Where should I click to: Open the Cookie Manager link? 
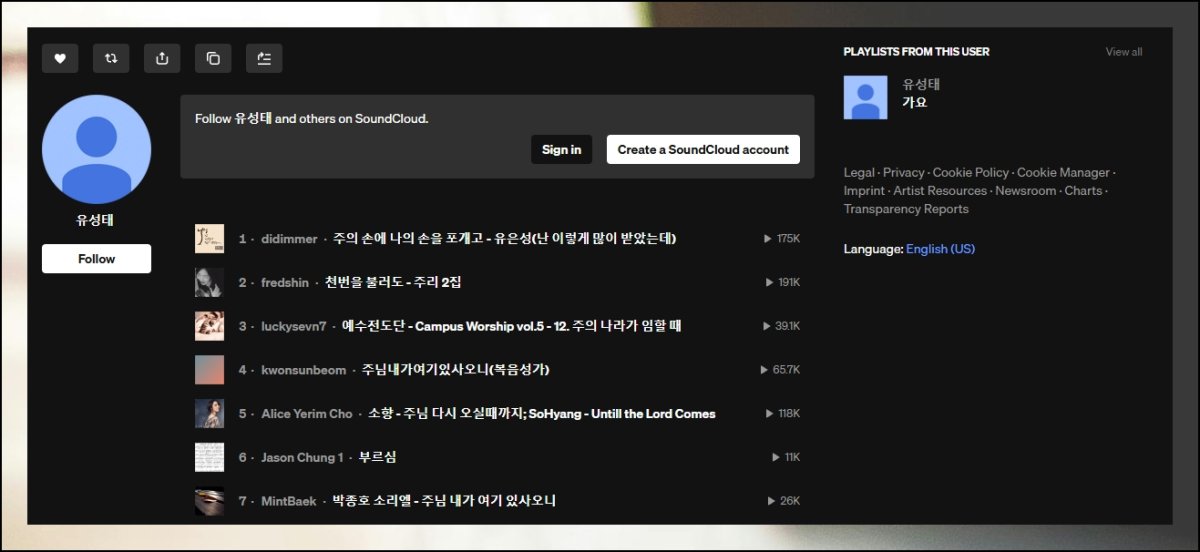coord(1063,173)
